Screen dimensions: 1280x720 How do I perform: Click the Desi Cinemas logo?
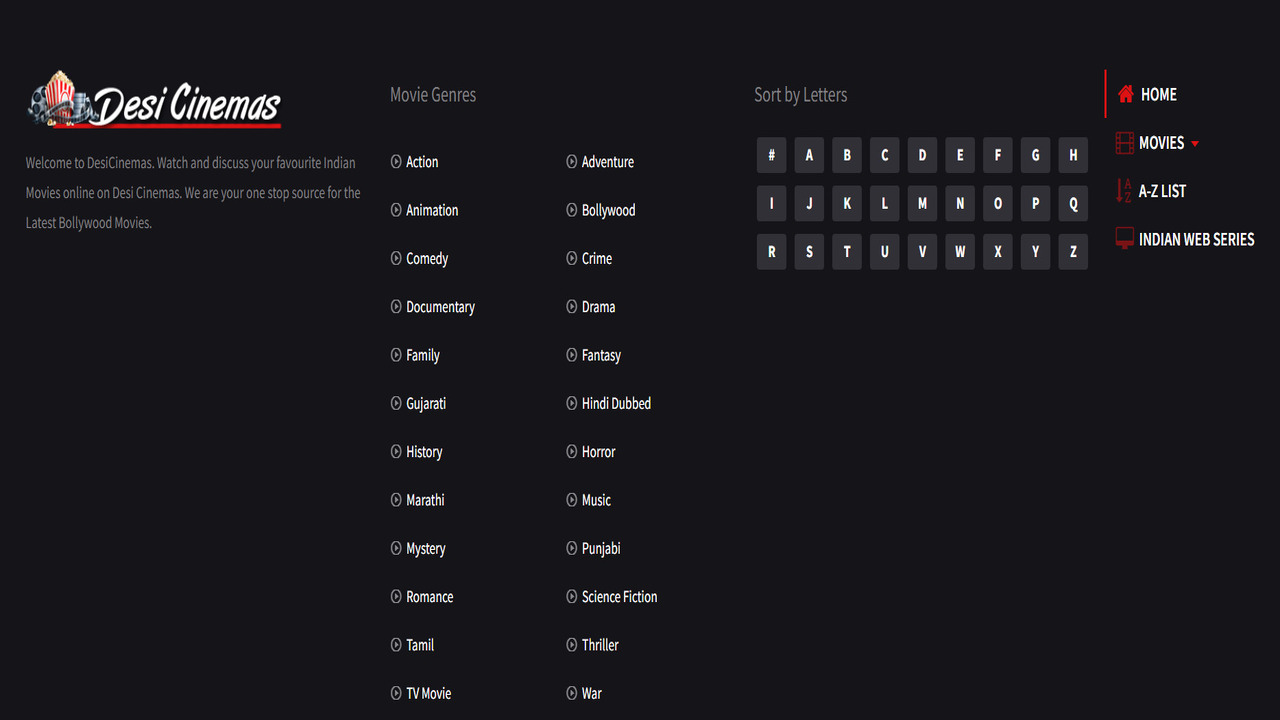[154, 100]
